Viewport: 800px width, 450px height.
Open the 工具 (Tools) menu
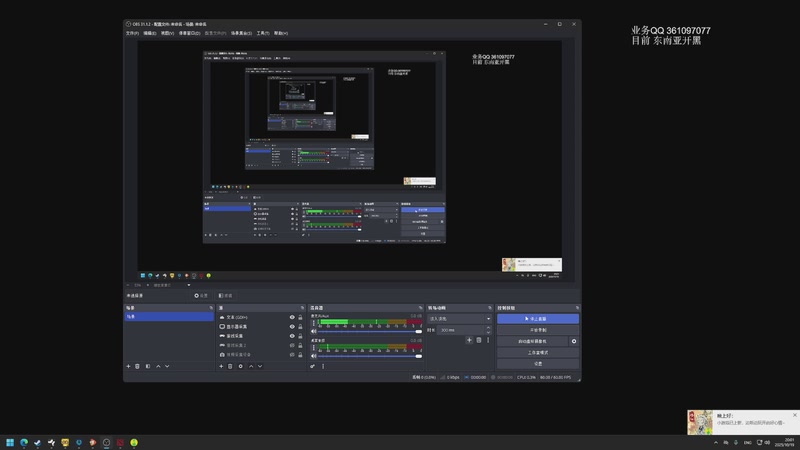click(263, 33)
